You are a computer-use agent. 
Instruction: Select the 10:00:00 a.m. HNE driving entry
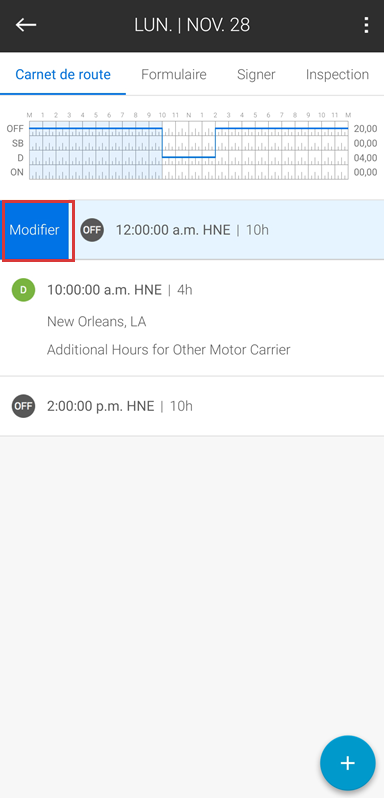pyautogui.click(x=192, y=319)
